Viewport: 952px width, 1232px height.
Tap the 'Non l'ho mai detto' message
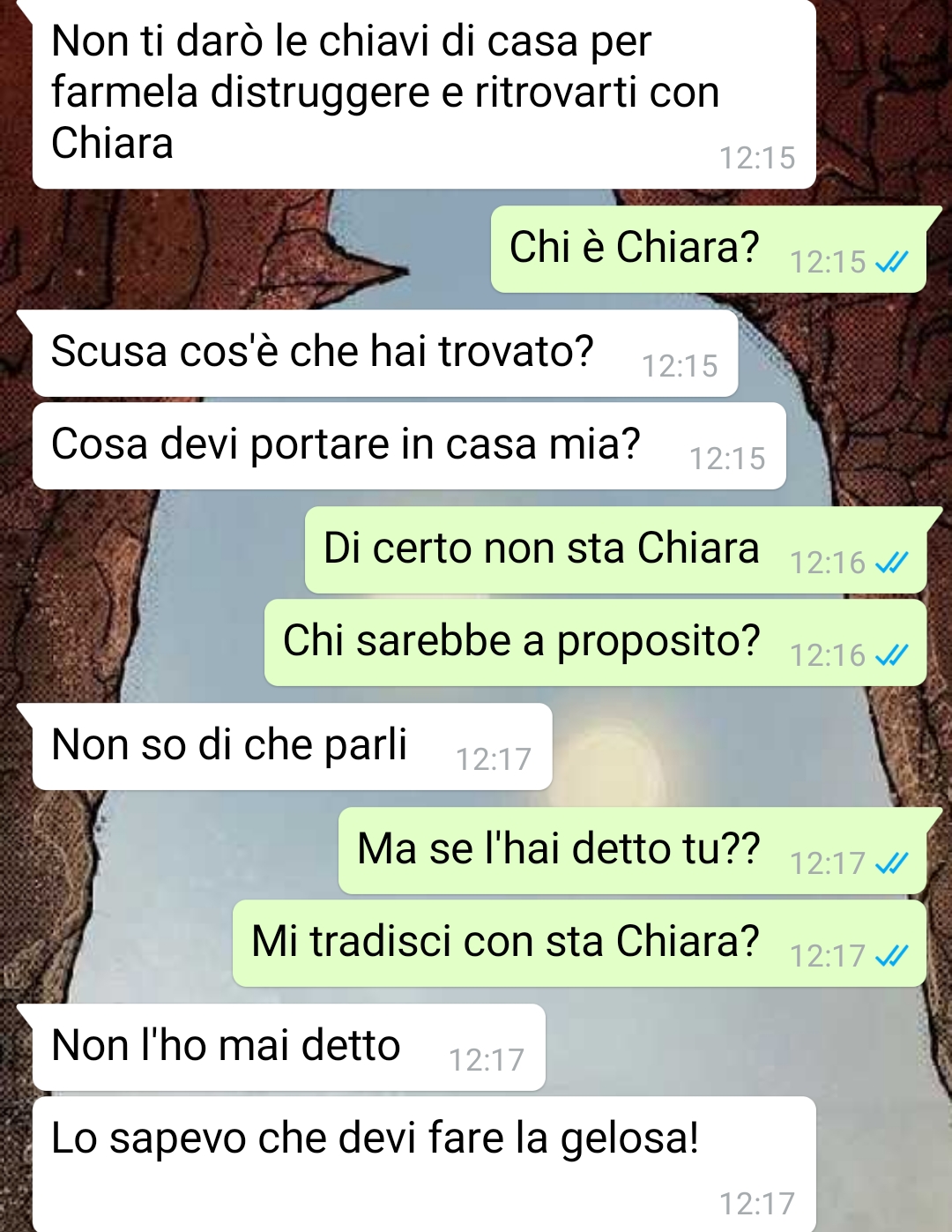coord(288,1048)
